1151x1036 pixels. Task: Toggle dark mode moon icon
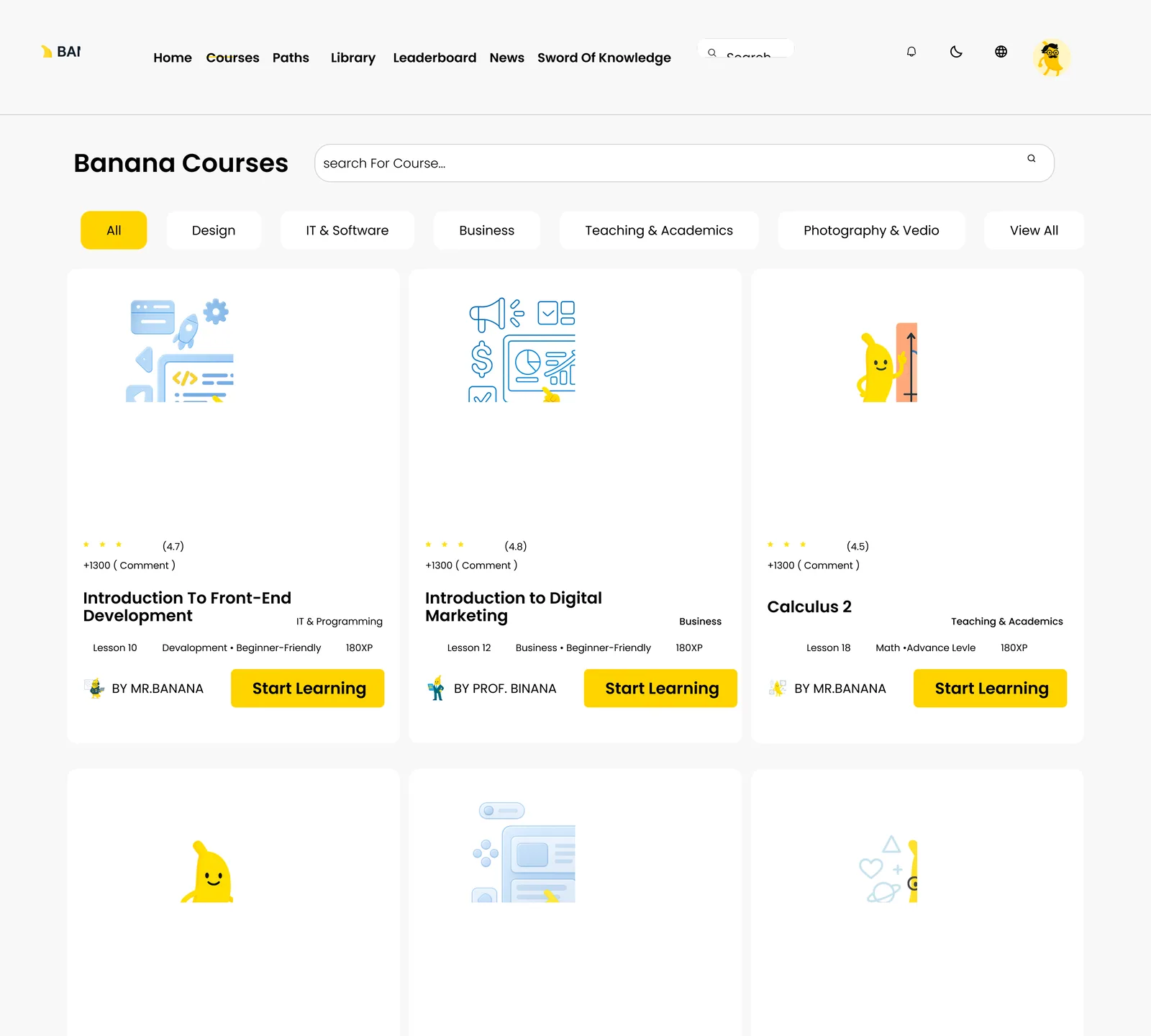pos(956,52)
